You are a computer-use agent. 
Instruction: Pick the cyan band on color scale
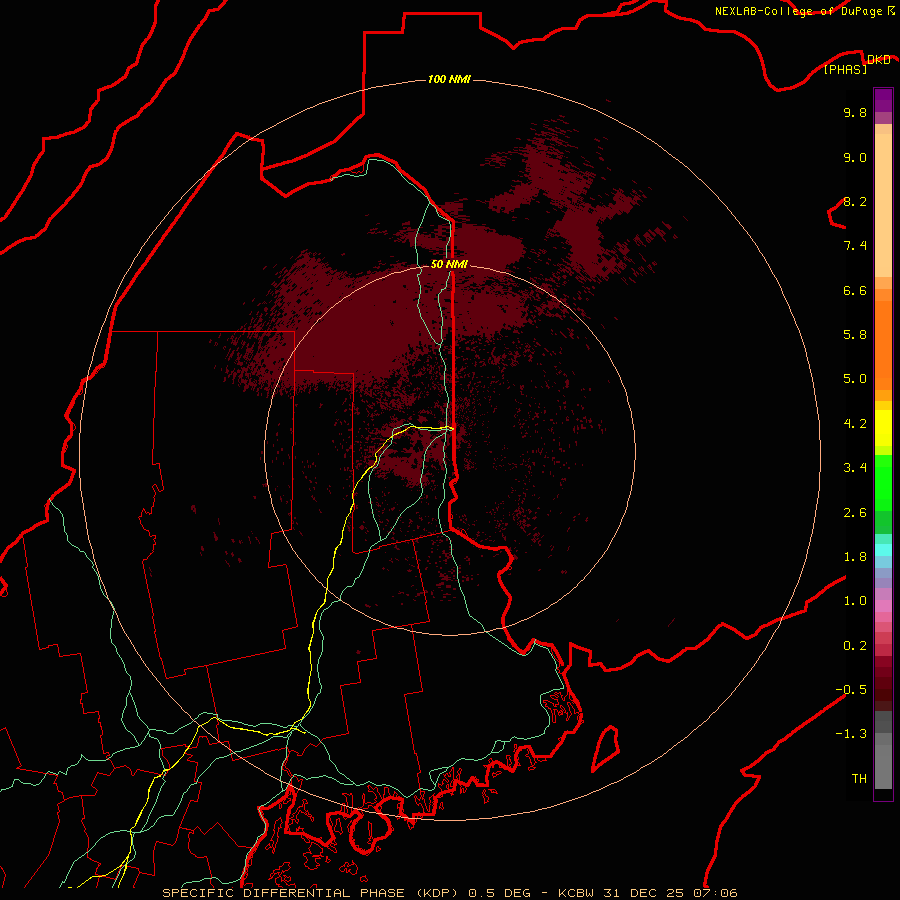(x=883, y=549)
